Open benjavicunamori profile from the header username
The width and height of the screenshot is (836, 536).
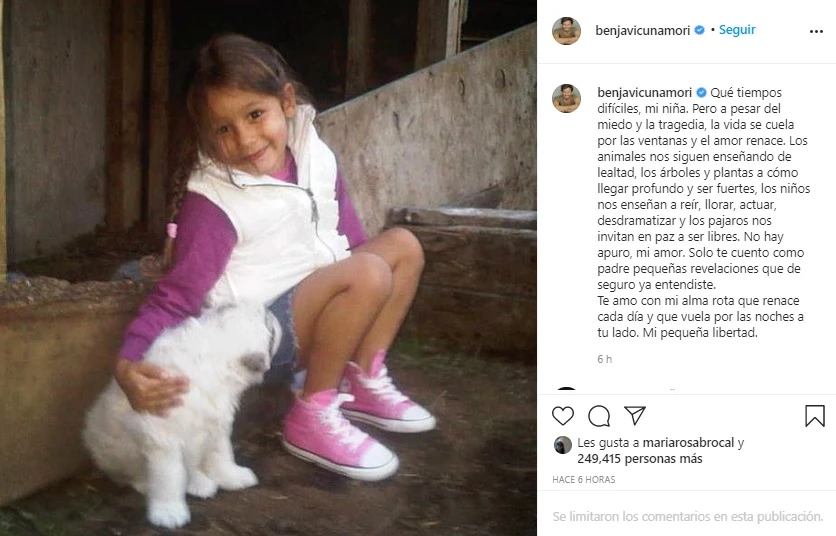(x=642, y=30)
